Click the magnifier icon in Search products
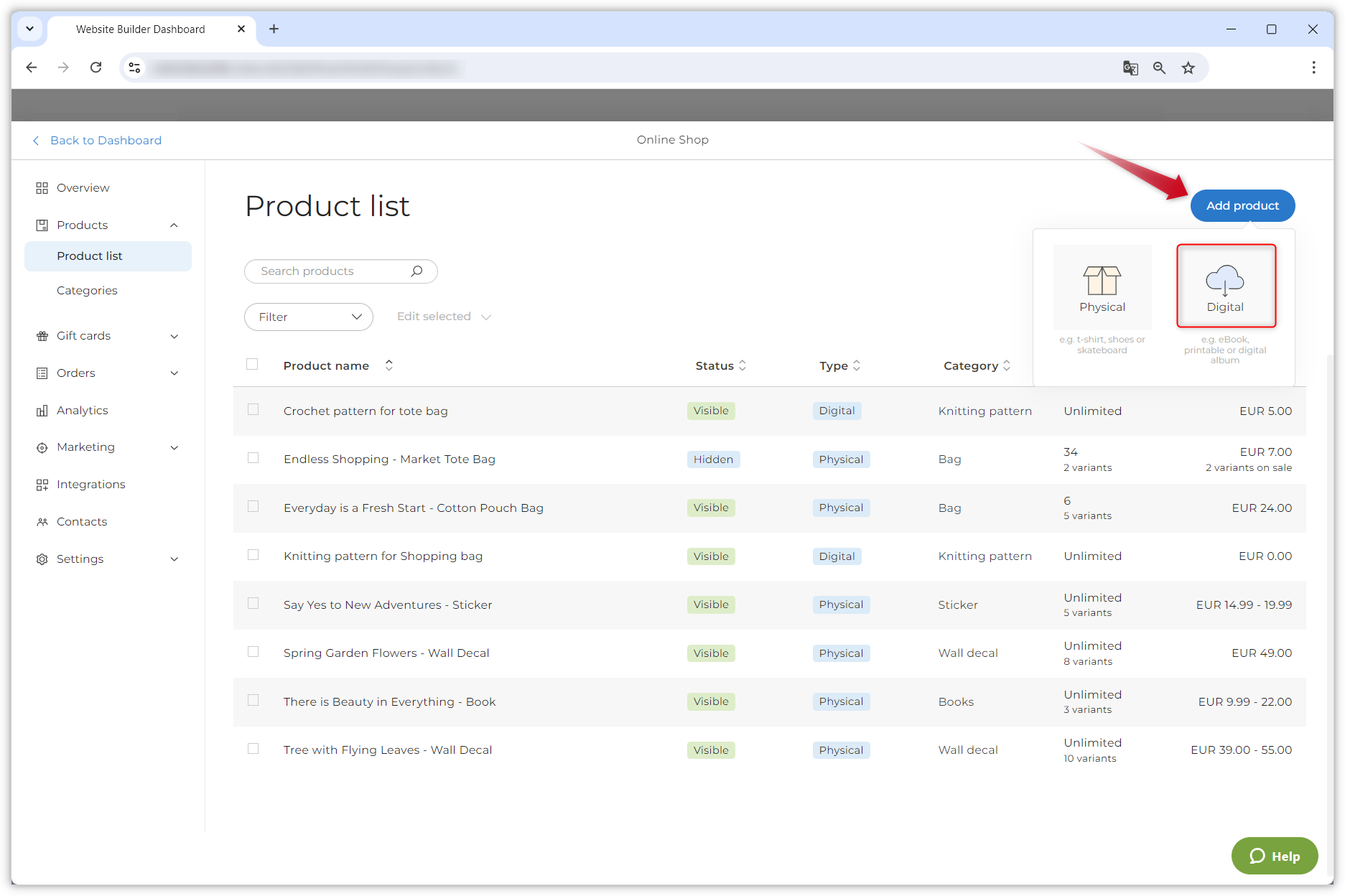This screenshot has width=1345, height=896. coord(416,271)
